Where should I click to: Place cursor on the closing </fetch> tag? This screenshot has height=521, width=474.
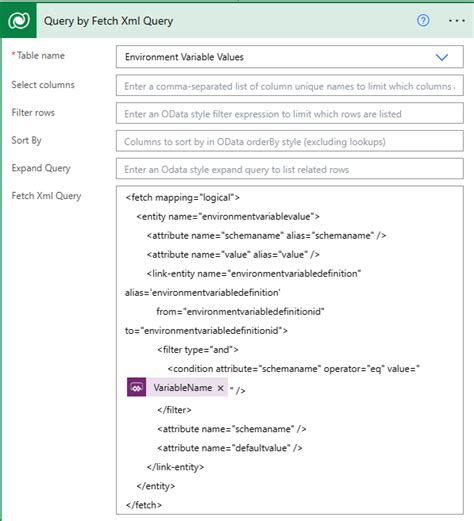(x=144, y=505)
